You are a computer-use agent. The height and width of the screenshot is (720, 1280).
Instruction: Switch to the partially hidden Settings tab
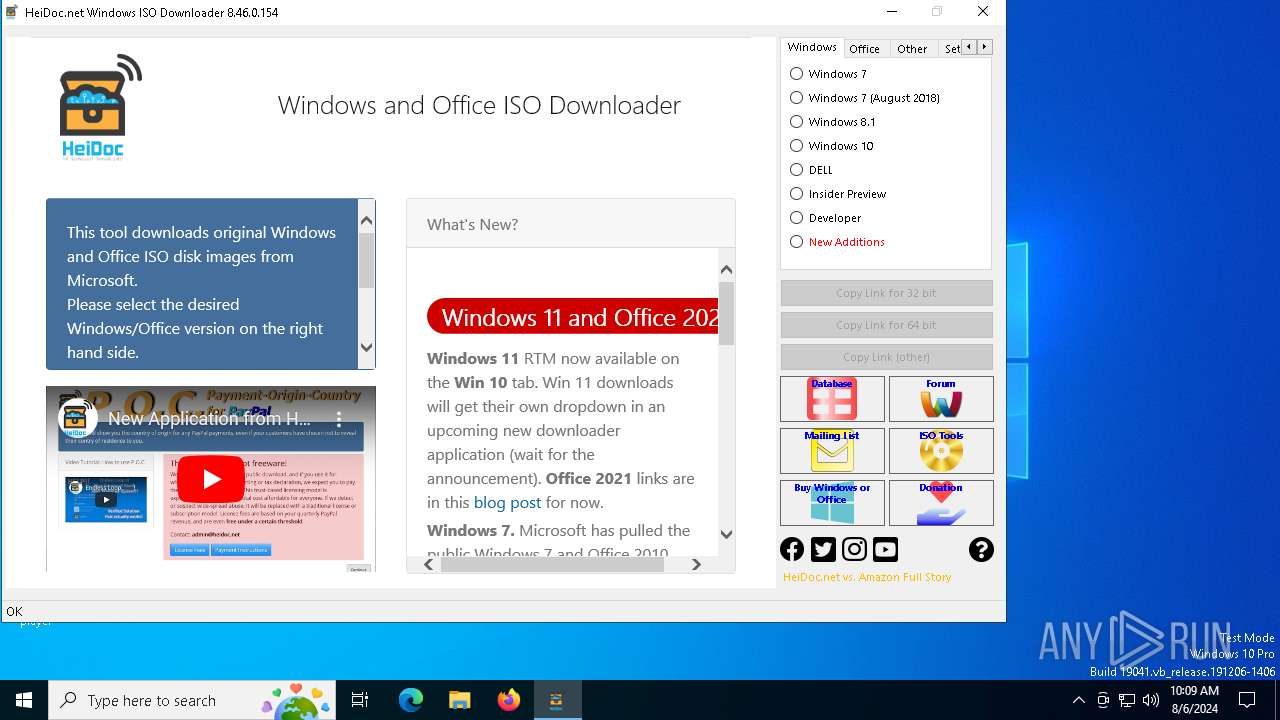[950, 48]
